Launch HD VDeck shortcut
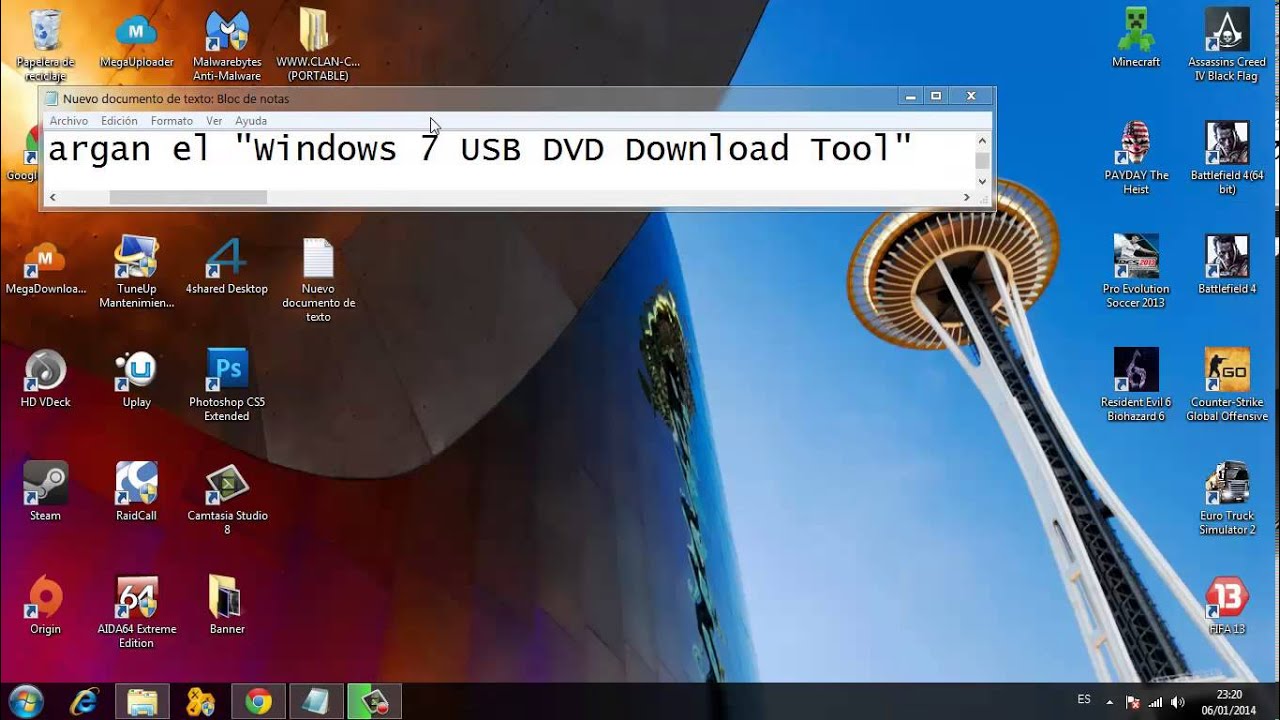 [45, 380]
